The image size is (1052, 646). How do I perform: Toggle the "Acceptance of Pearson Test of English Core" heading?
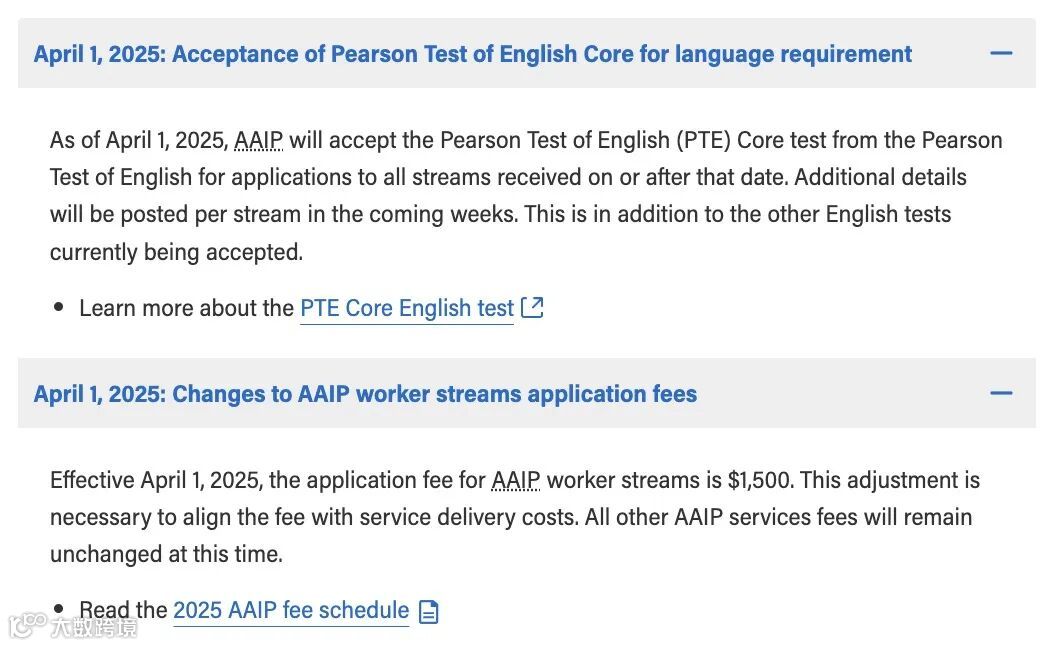472,54
